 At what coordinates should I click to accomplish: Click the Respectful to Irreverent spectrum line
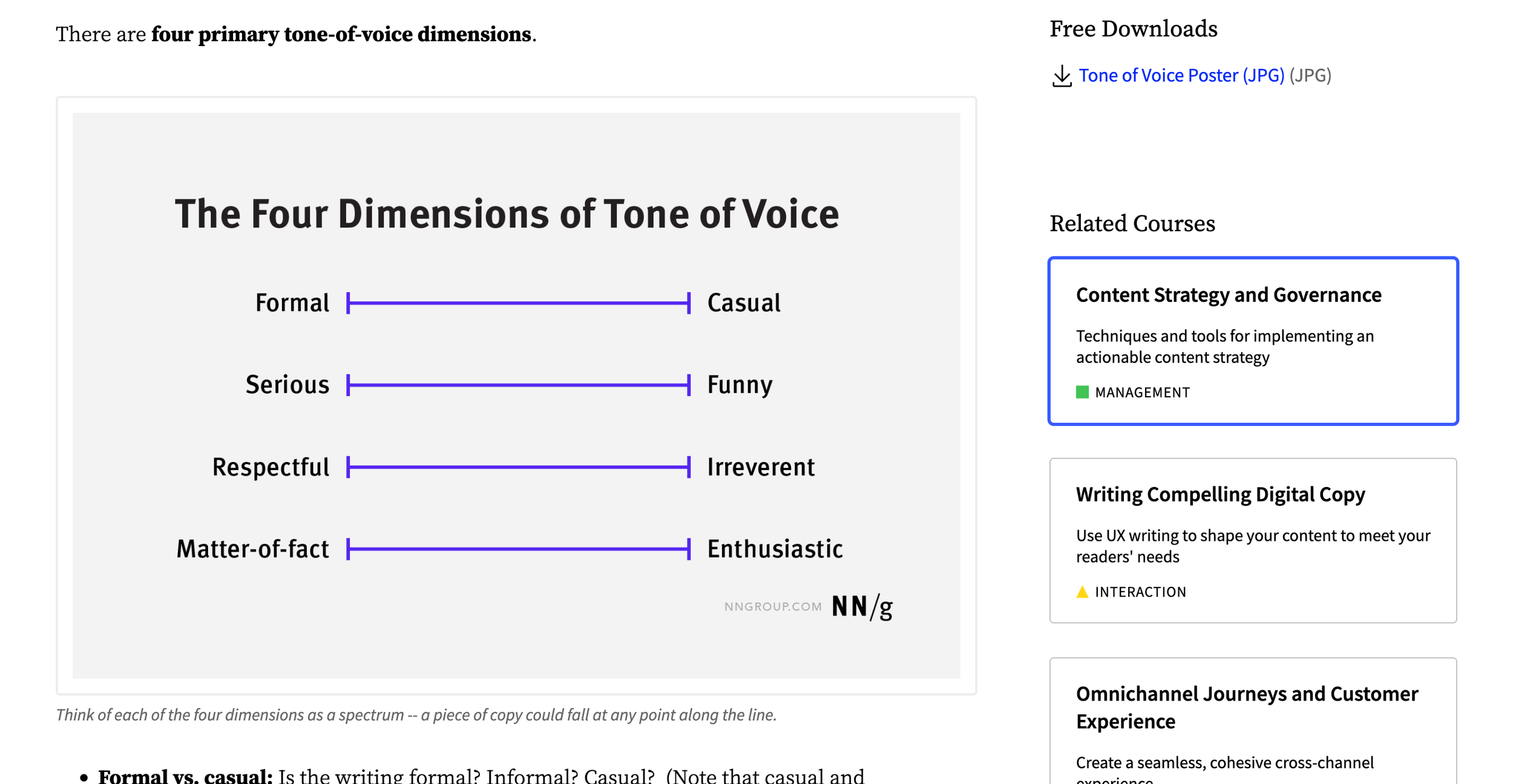[518, 467]
